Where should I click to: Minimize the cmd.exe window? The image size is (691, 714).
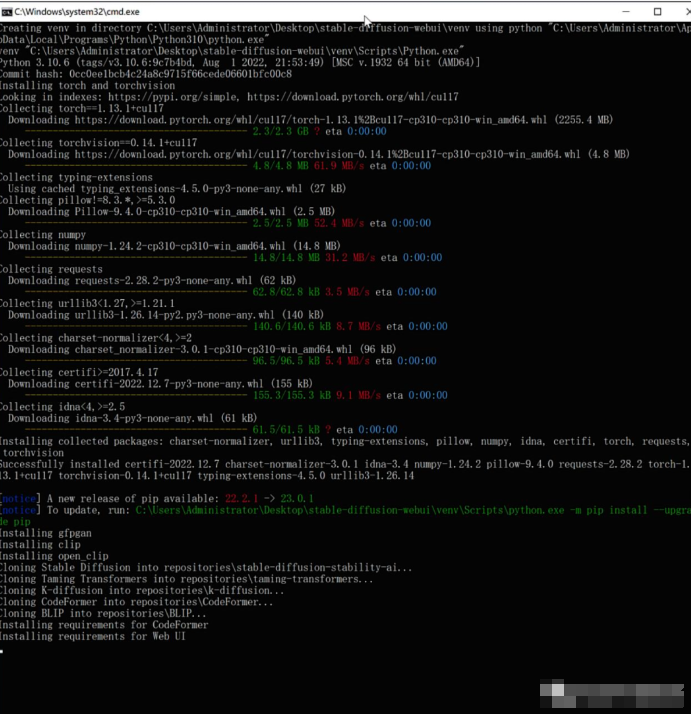coord(626,11)
